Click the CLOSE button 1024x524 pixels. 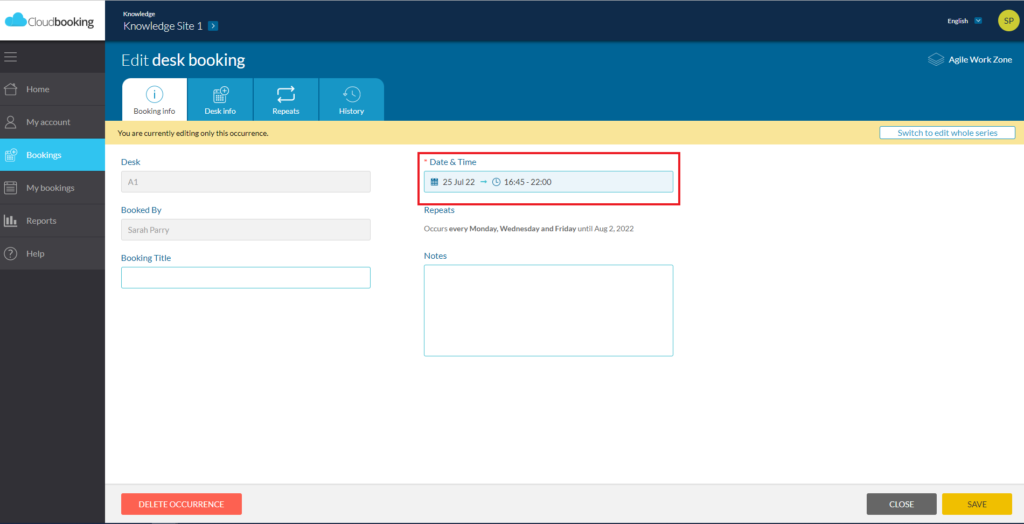pyautogui.click(x=901, y=504)
